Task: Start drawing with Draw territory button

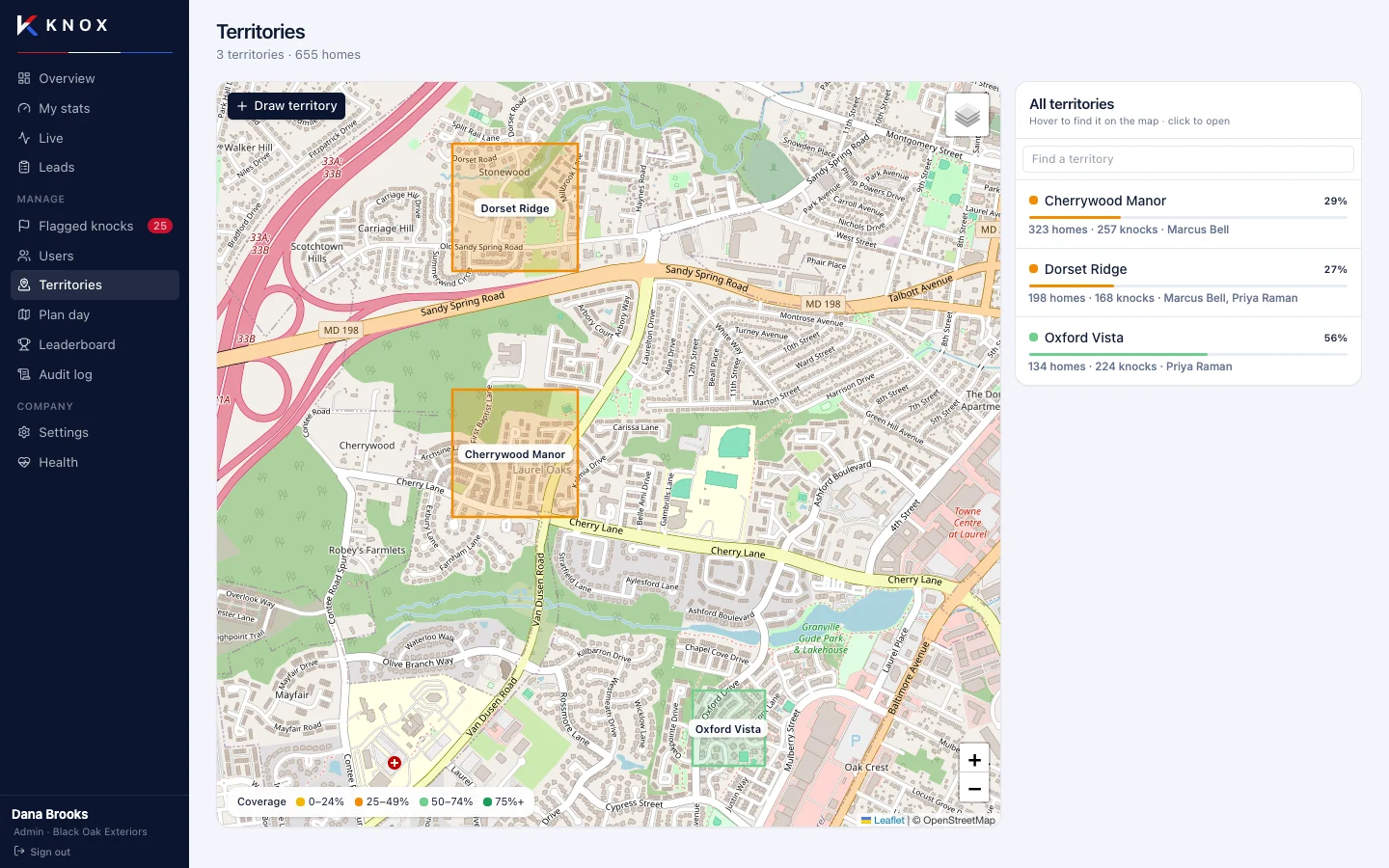Action: coord(286,106)
